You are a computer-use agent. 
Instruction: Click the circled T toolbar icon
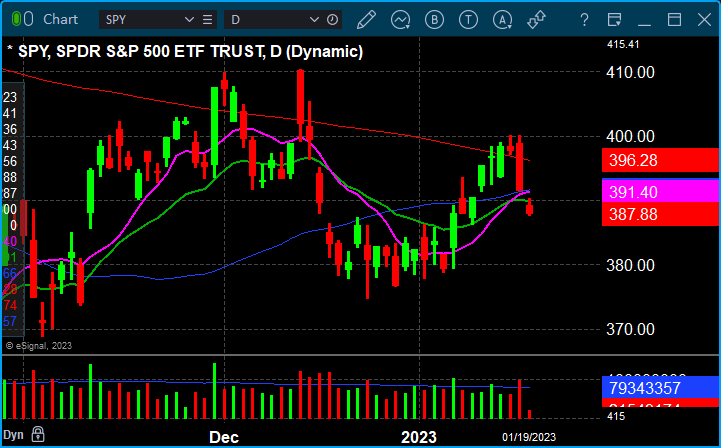coord(469,20)
